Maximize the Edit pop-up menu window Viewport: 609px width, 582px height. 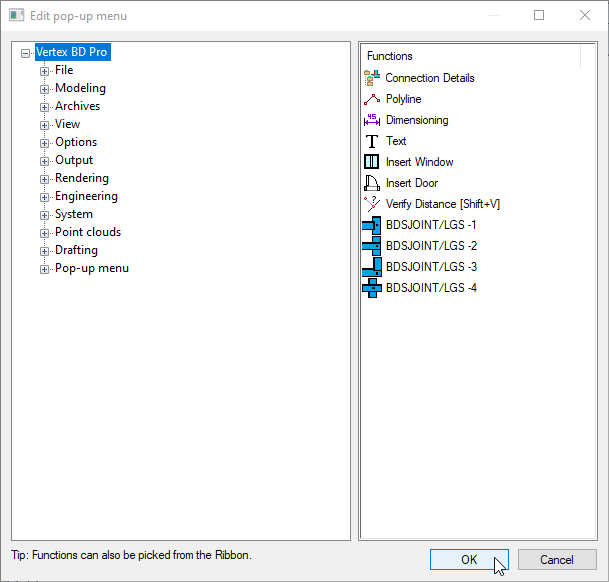[539, 15]
